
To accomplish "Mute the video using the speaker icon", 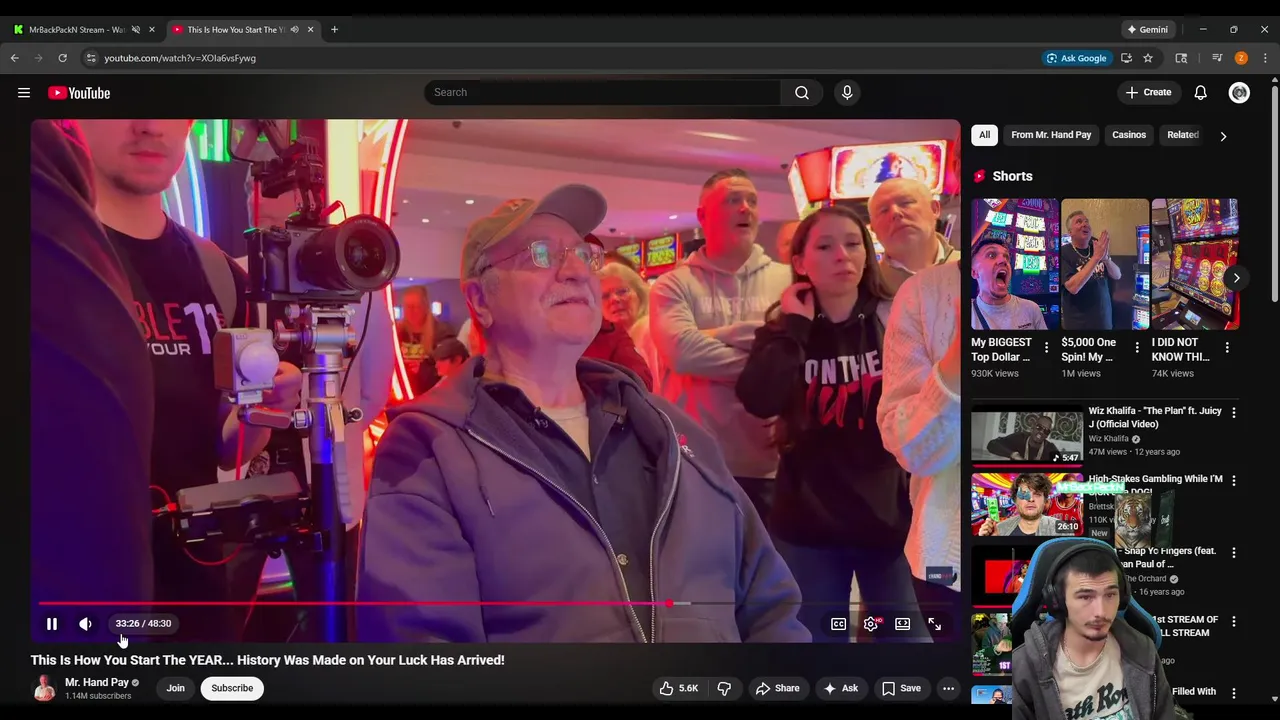I will (85, 624).
